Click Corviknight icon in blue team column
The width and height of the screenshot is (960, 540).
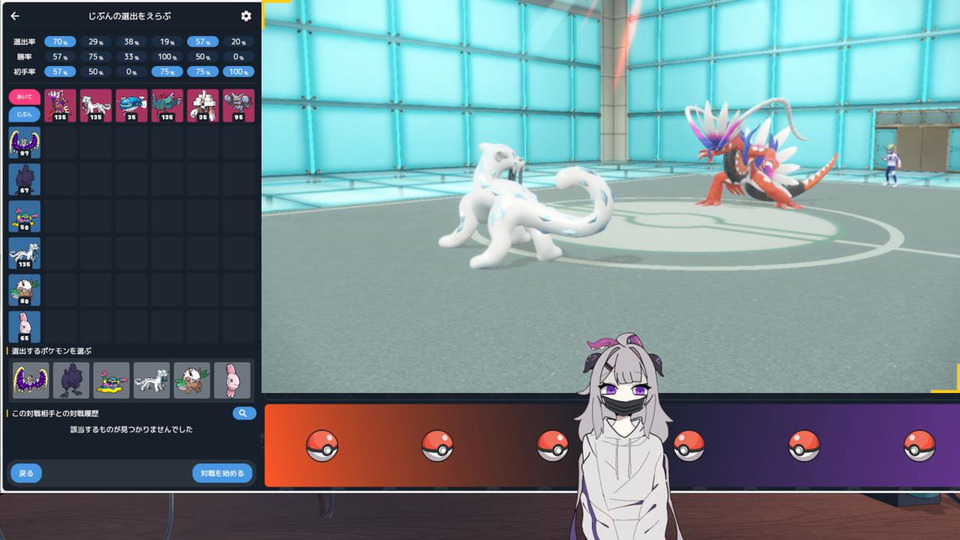point(24,179)
